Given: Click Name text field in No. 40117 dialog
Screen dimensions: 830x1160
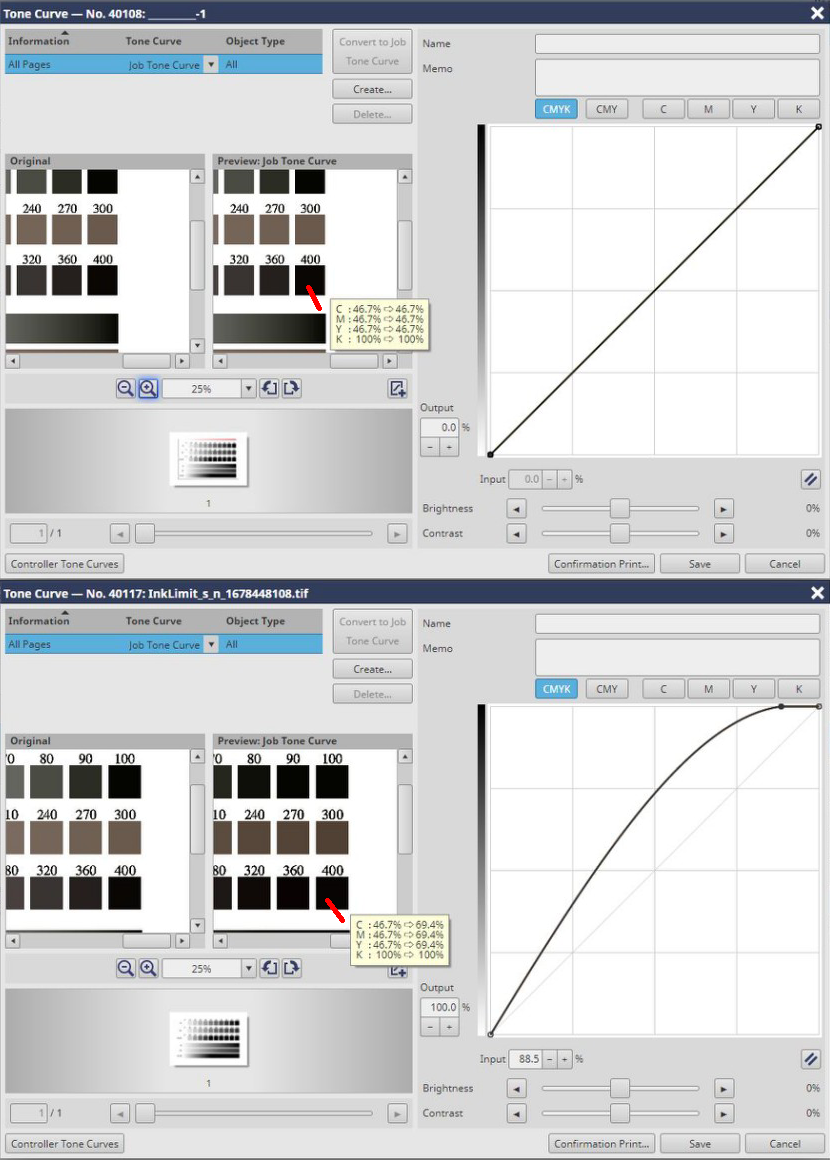Looking at the screenshot, I should click(677, 624).
